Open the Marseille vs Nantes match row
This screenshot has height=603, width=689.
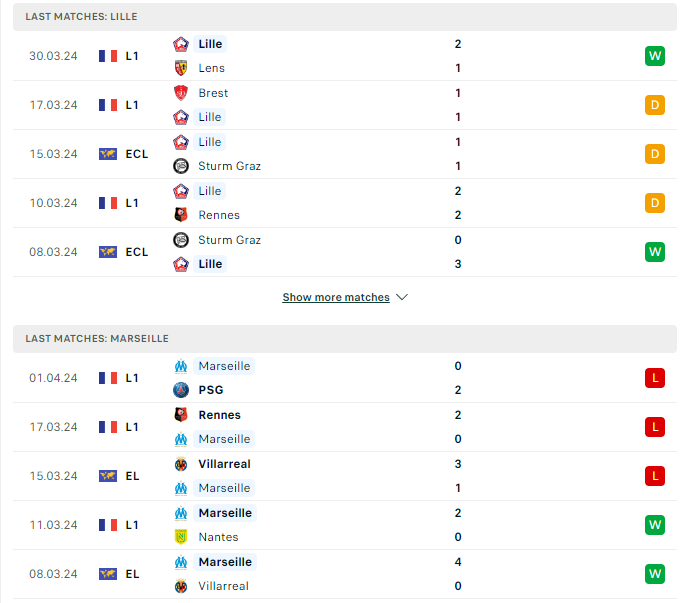click(x=345, y=525)
